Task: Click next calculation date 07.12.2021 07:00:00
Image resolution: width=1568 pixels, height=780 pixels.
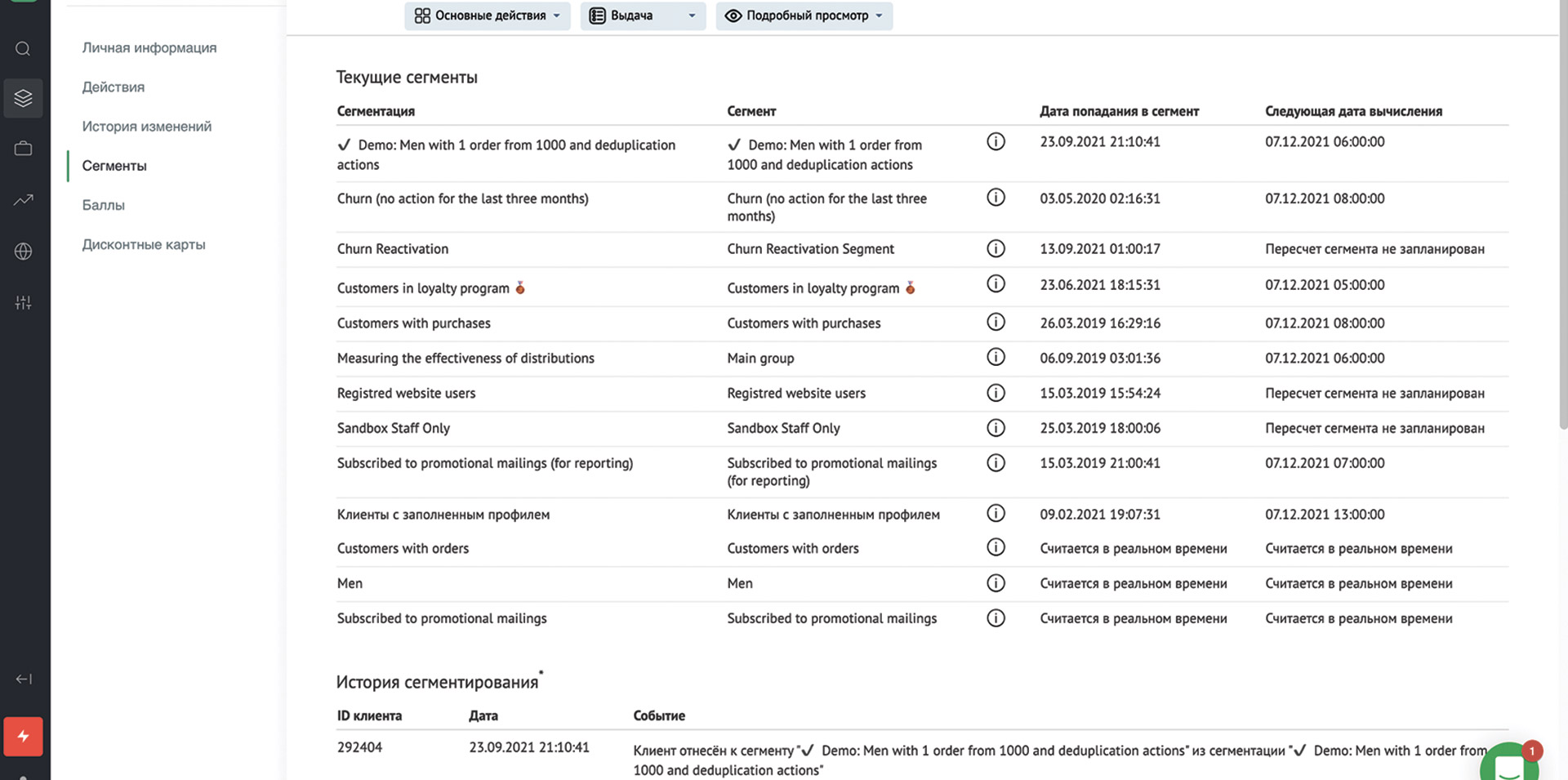Action: pyautogui.click(x=1325, y=463)
